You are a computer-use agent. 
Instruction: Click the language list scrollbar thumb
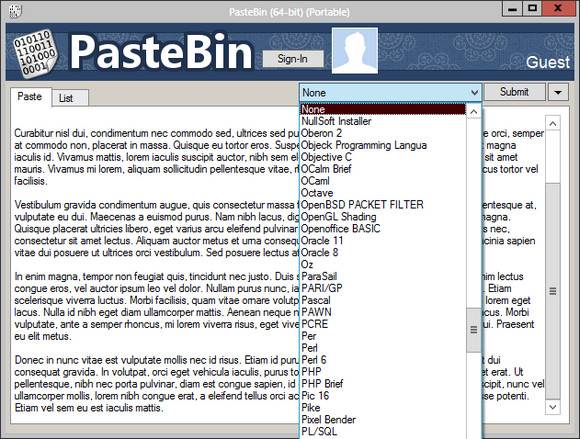474,330
